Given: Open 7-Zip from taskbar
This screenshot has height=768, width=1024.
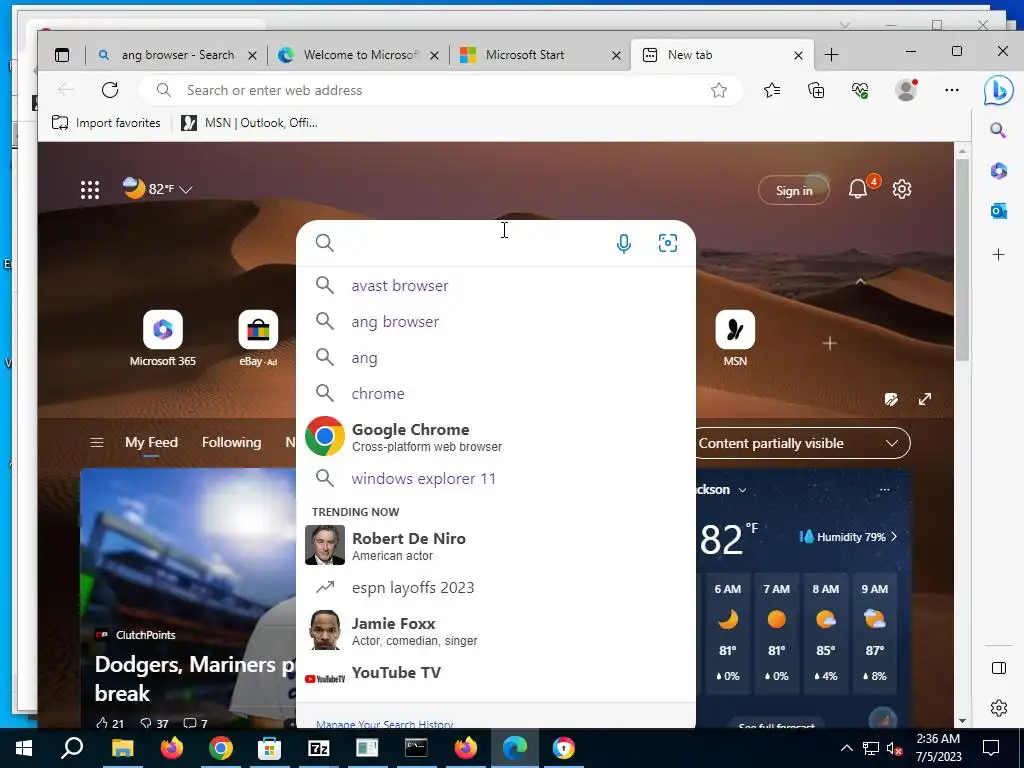Looking at the screenshot, I should pos(319,748).
